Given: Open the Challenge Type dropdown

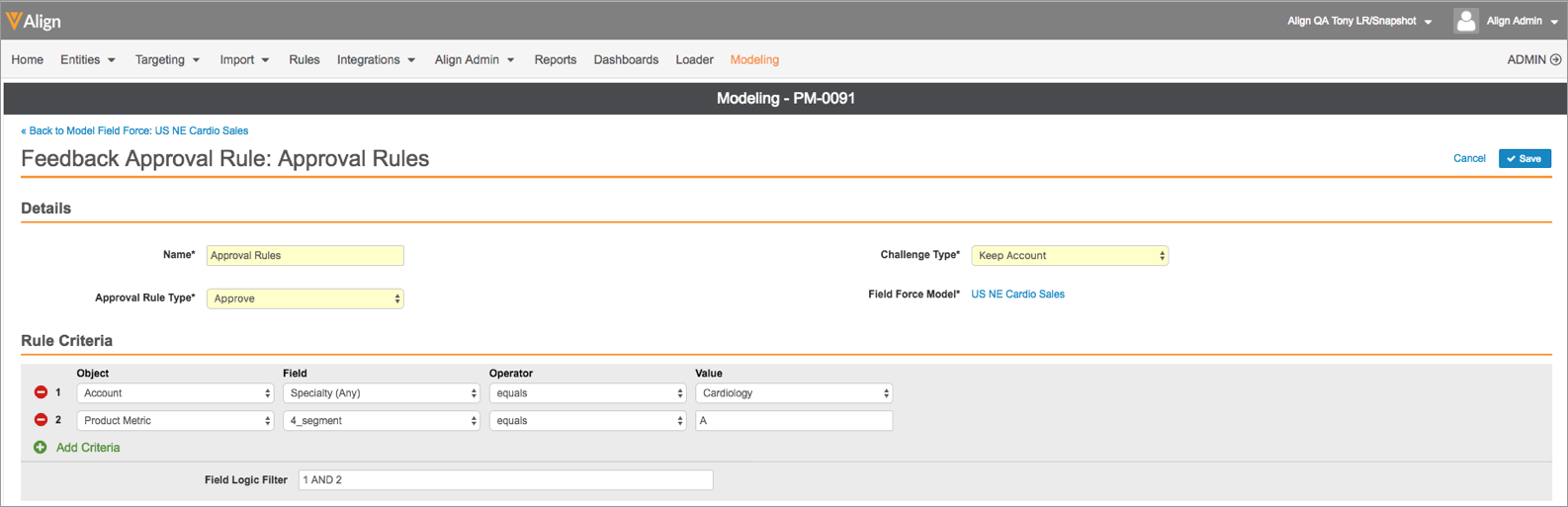Looking at the screenshot, I should (1069, 256).
